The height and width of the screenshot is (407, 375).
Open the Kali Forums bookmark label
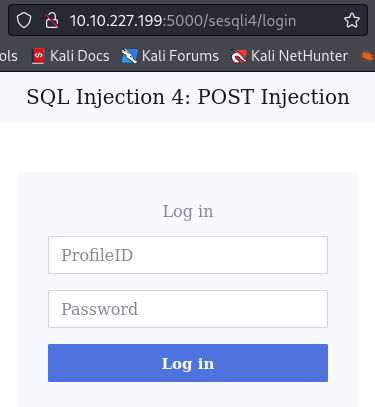(x=180, y=56)
